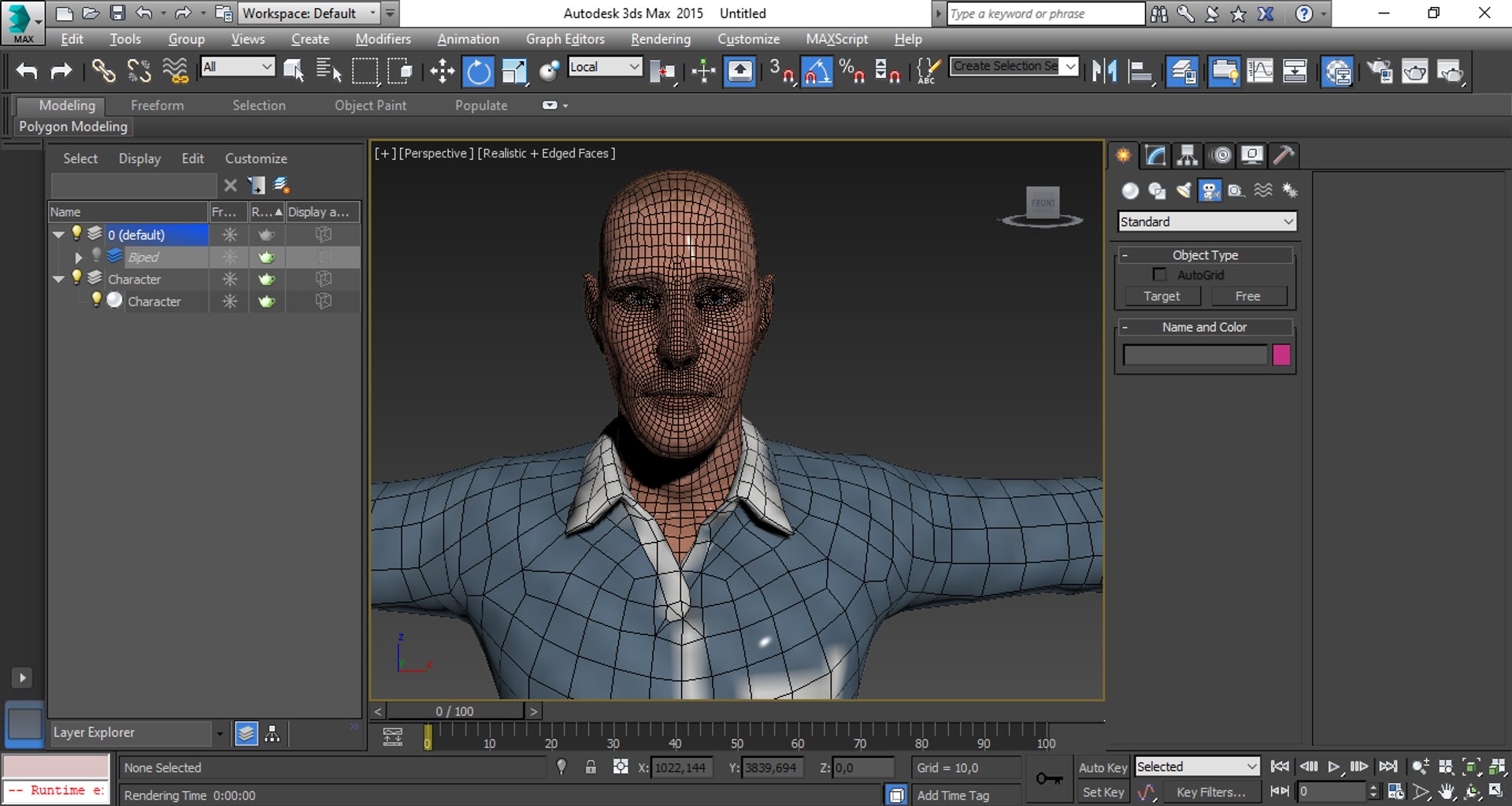Collapse the 0 (default) layer
The width and height of the screenshot is (1512, 806).
coord(58,235)
